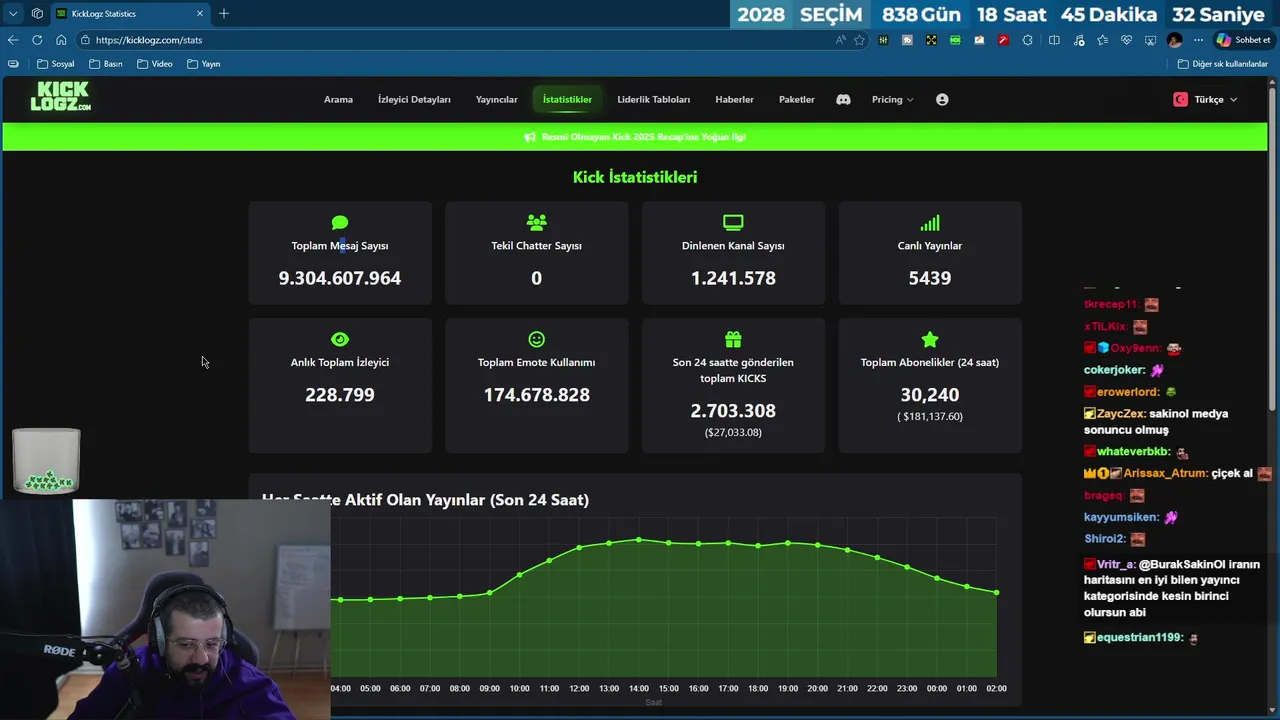Click the 30,240 subscriptions value
The height and width of the screenshot is (720, 1280).
click(x=930, y=395)
